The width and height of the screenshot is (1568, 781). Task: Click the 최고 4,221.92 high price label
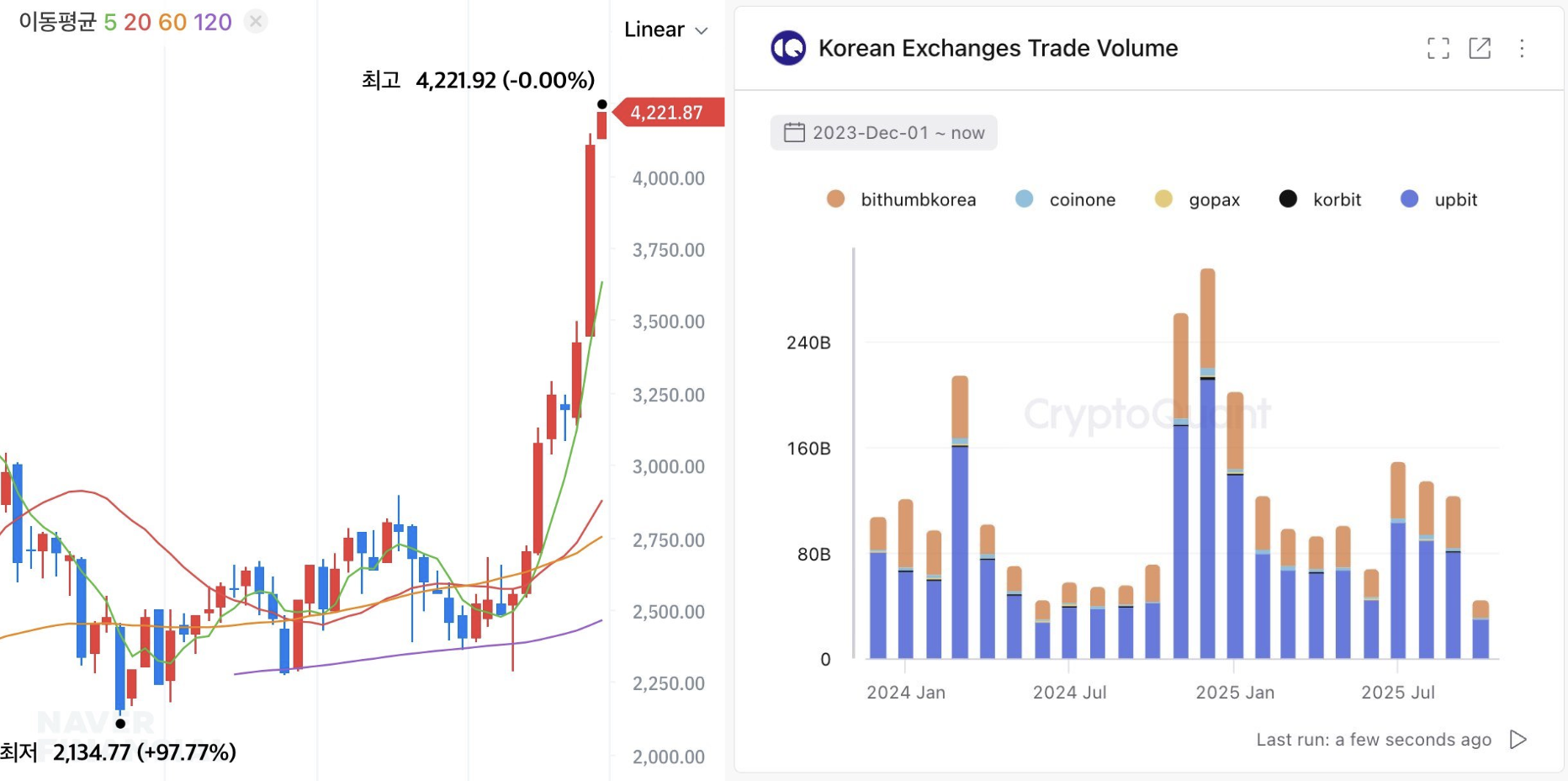click(x=475, y=80)
